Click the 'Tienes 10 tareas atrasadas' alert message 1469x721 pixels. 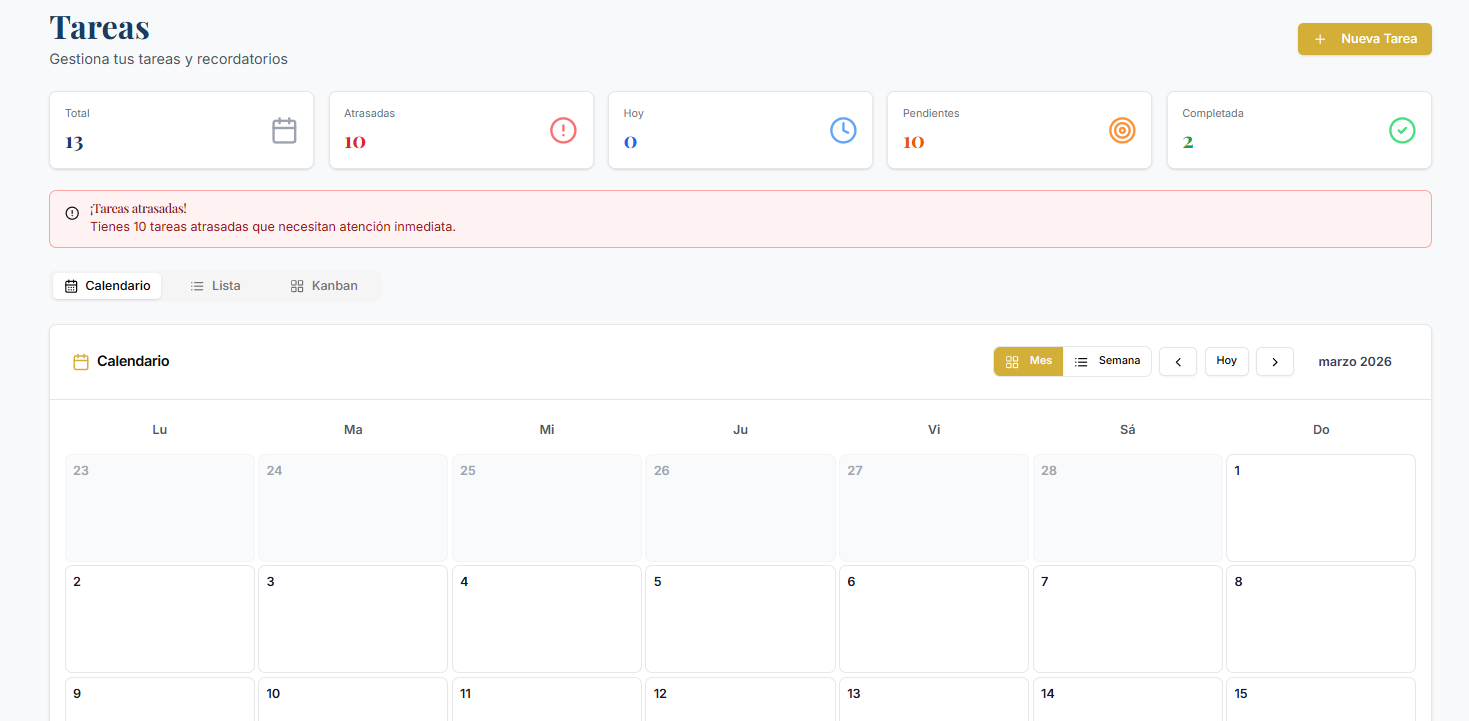tap(273, 227)
